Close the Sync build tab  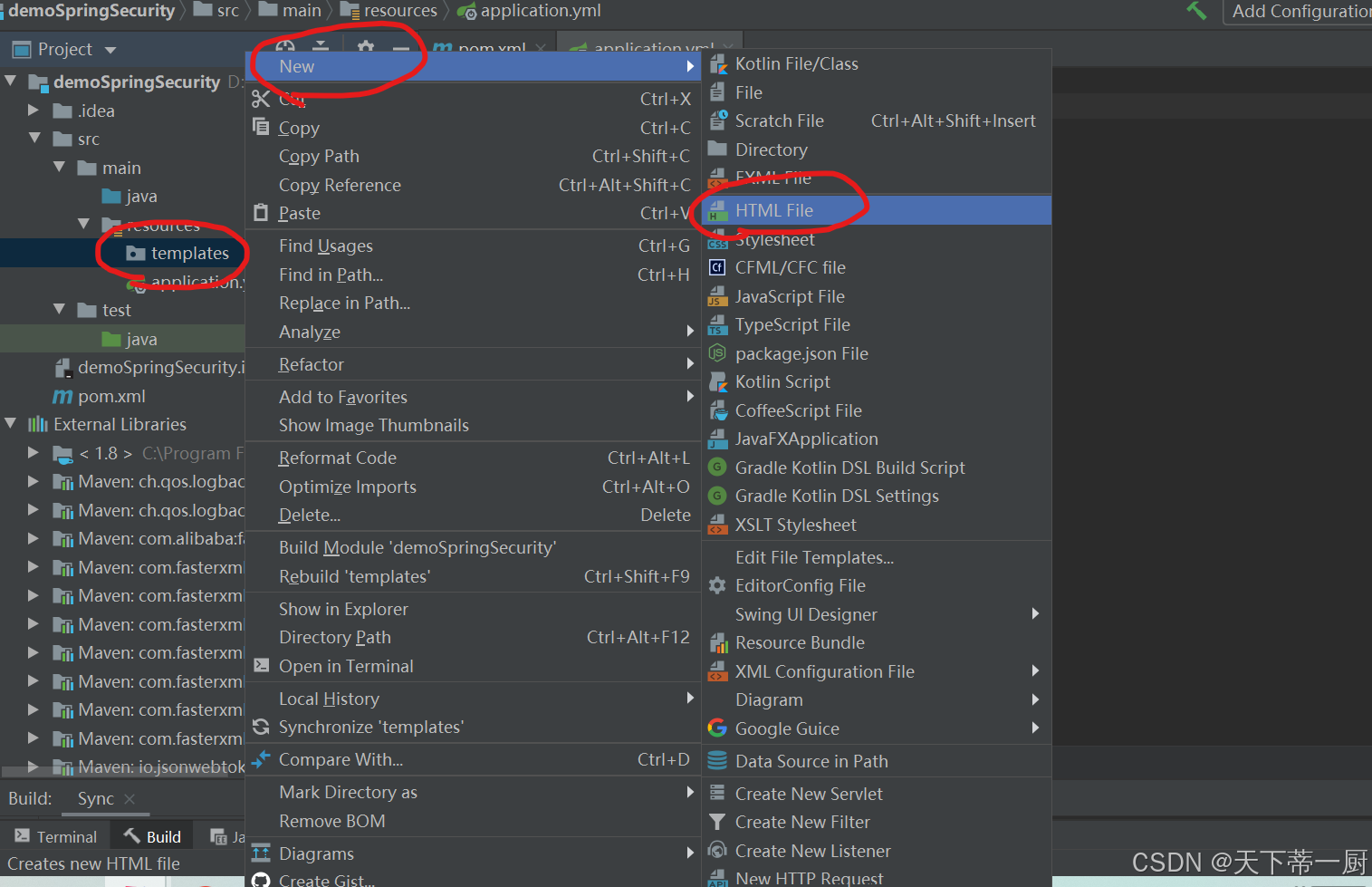point(130,799)
